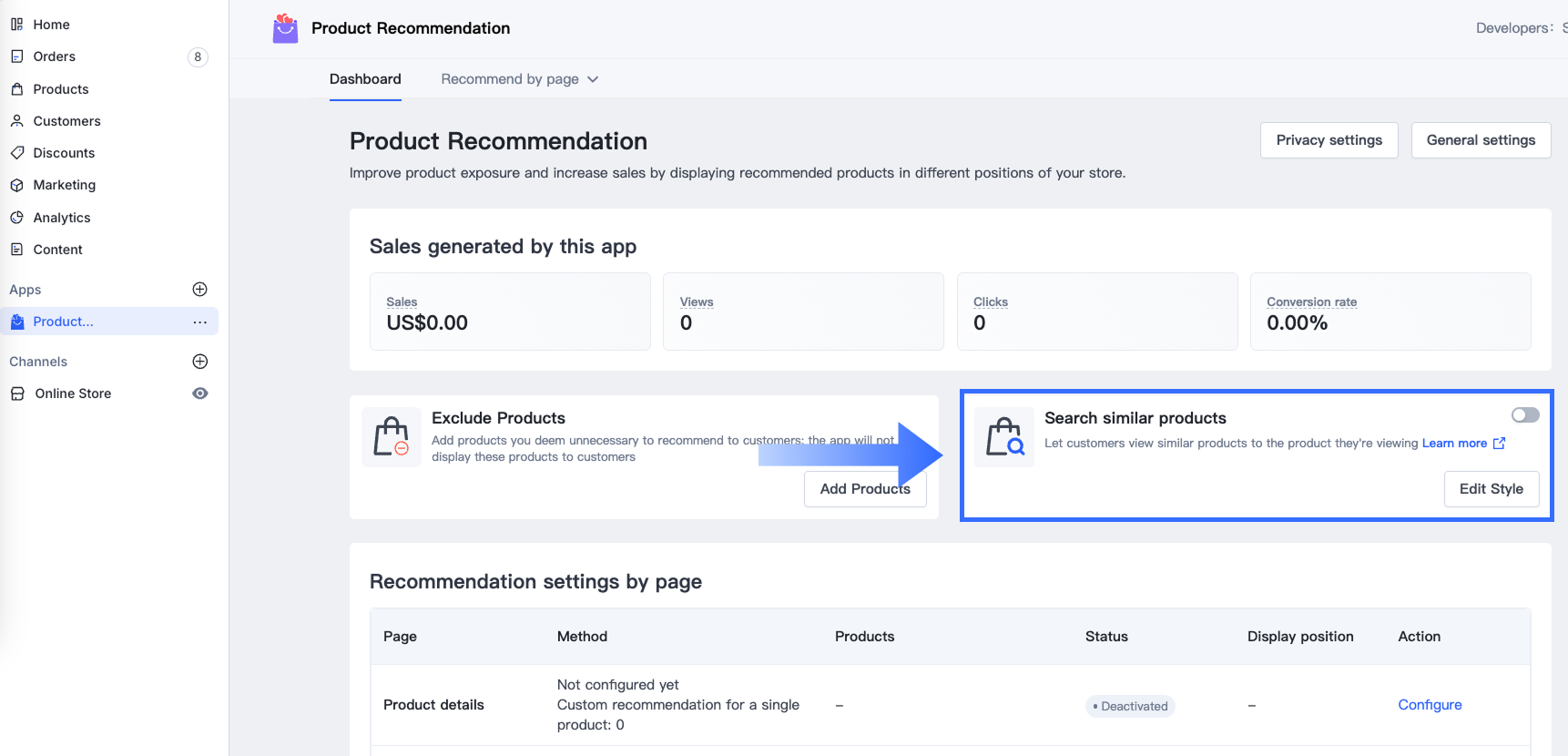Click the Home icon in sidebar
The height and width of the screenshot is (756, 1568).
point(16,25)
